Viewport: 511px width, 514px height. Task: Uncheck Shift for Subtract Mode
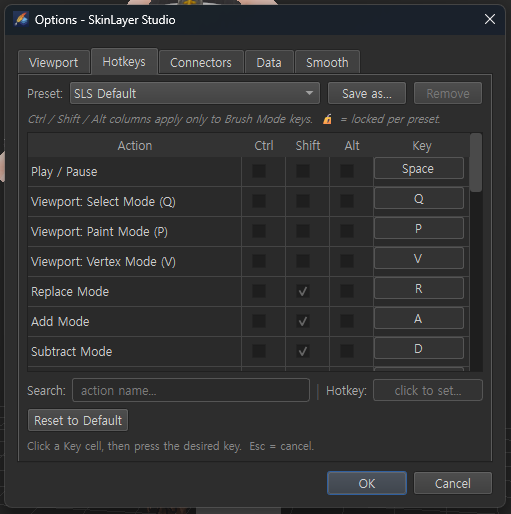pos(303,351)
